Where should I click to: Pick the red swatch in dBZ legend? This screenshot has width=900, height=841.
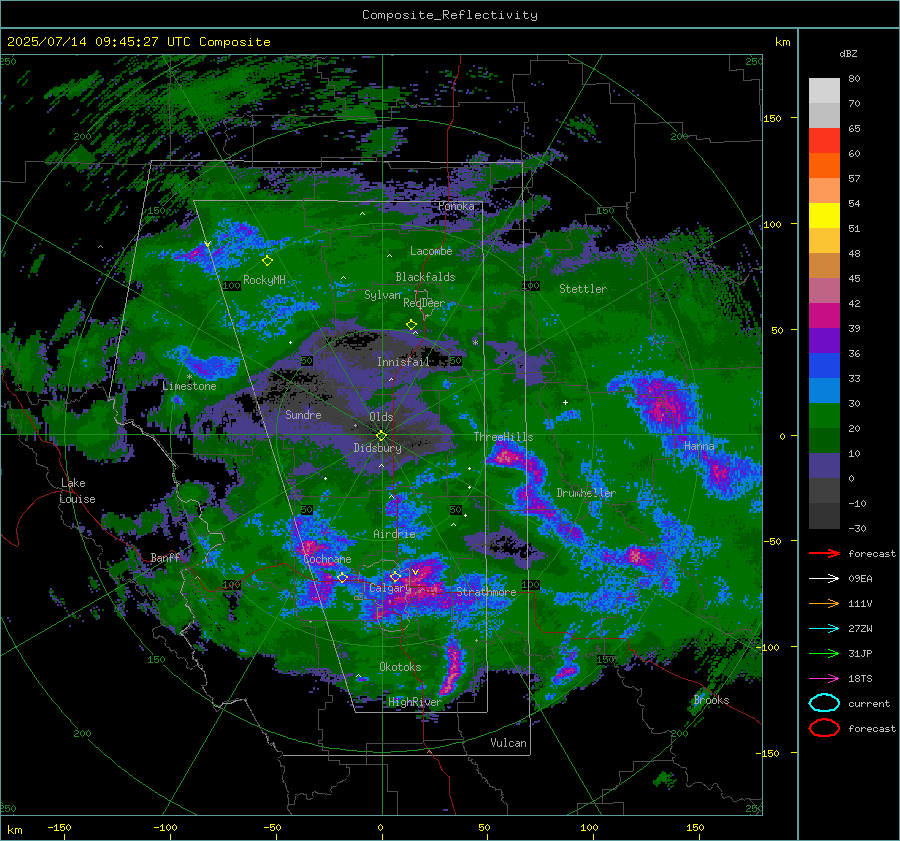point(824,140)
